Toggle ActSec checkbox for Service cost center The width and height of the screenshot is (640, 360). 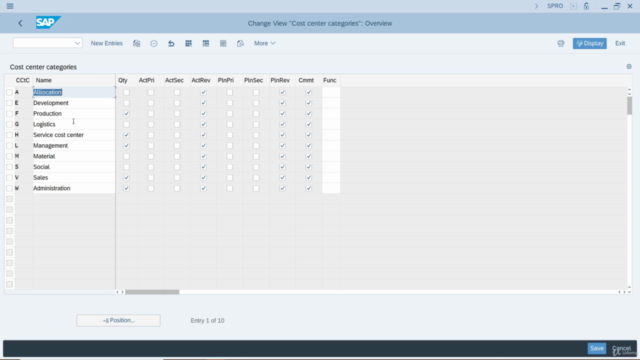pyautogui.click(x=177, y=135)
